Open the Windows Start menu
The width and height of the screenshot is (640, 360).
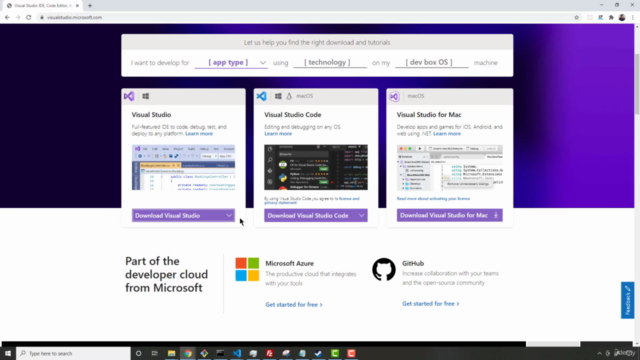(8, 353)
